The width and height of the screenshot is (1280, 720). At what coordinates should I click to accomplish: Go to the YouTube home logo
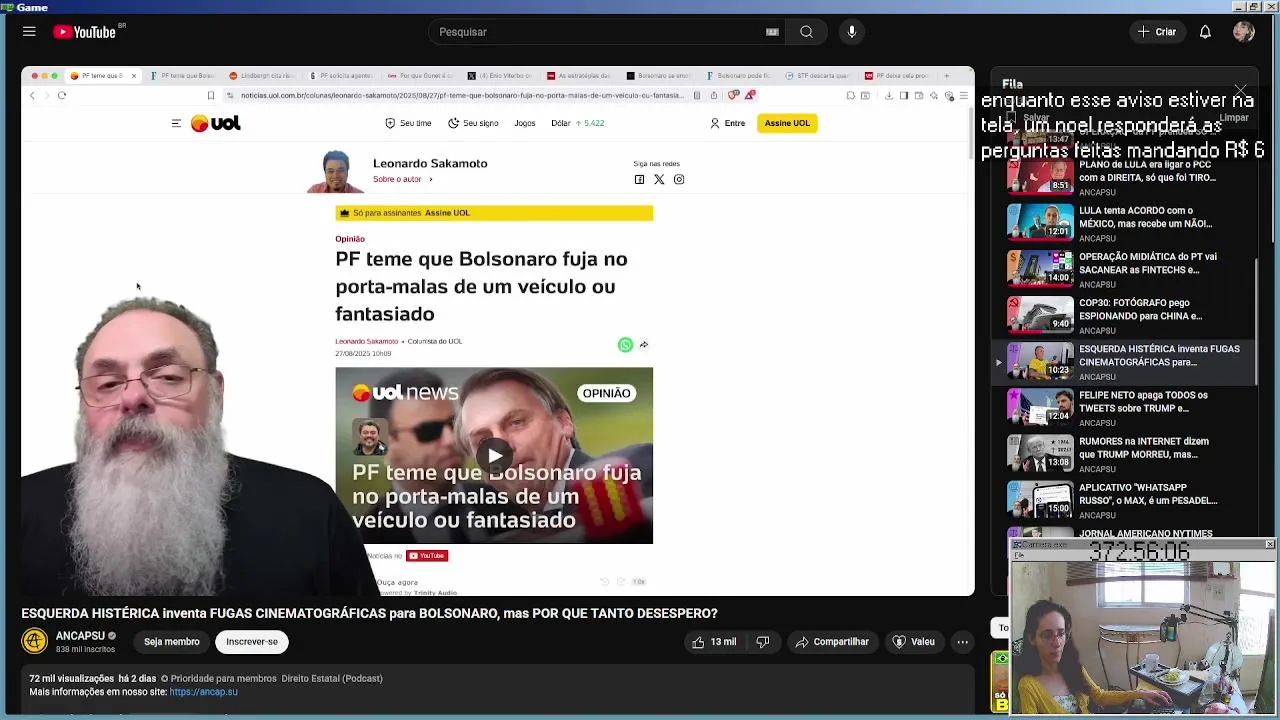point(85,32)
